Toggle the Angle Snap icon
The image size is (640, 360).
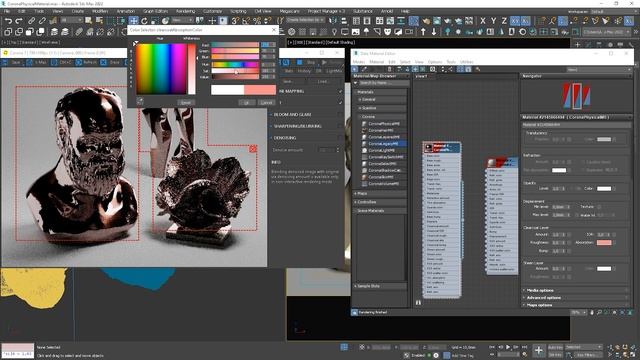(x=246, y=20)
